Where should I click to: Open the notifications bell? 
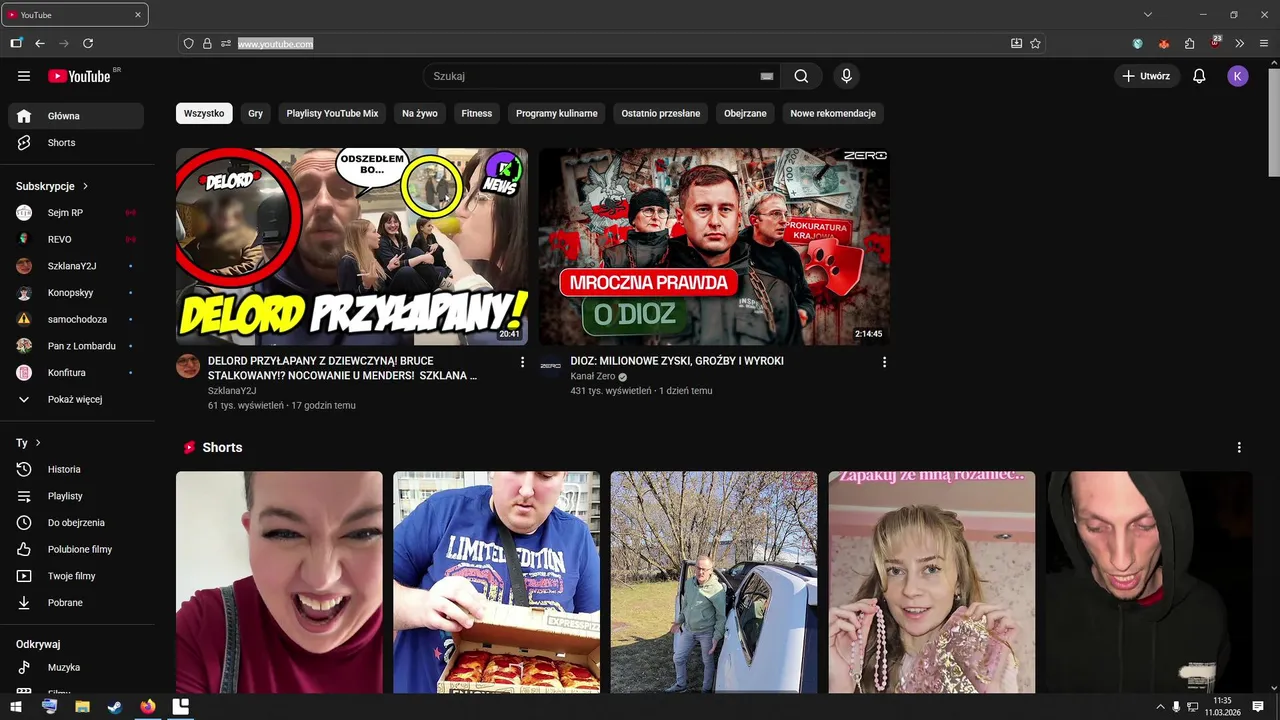[1199, 76]
